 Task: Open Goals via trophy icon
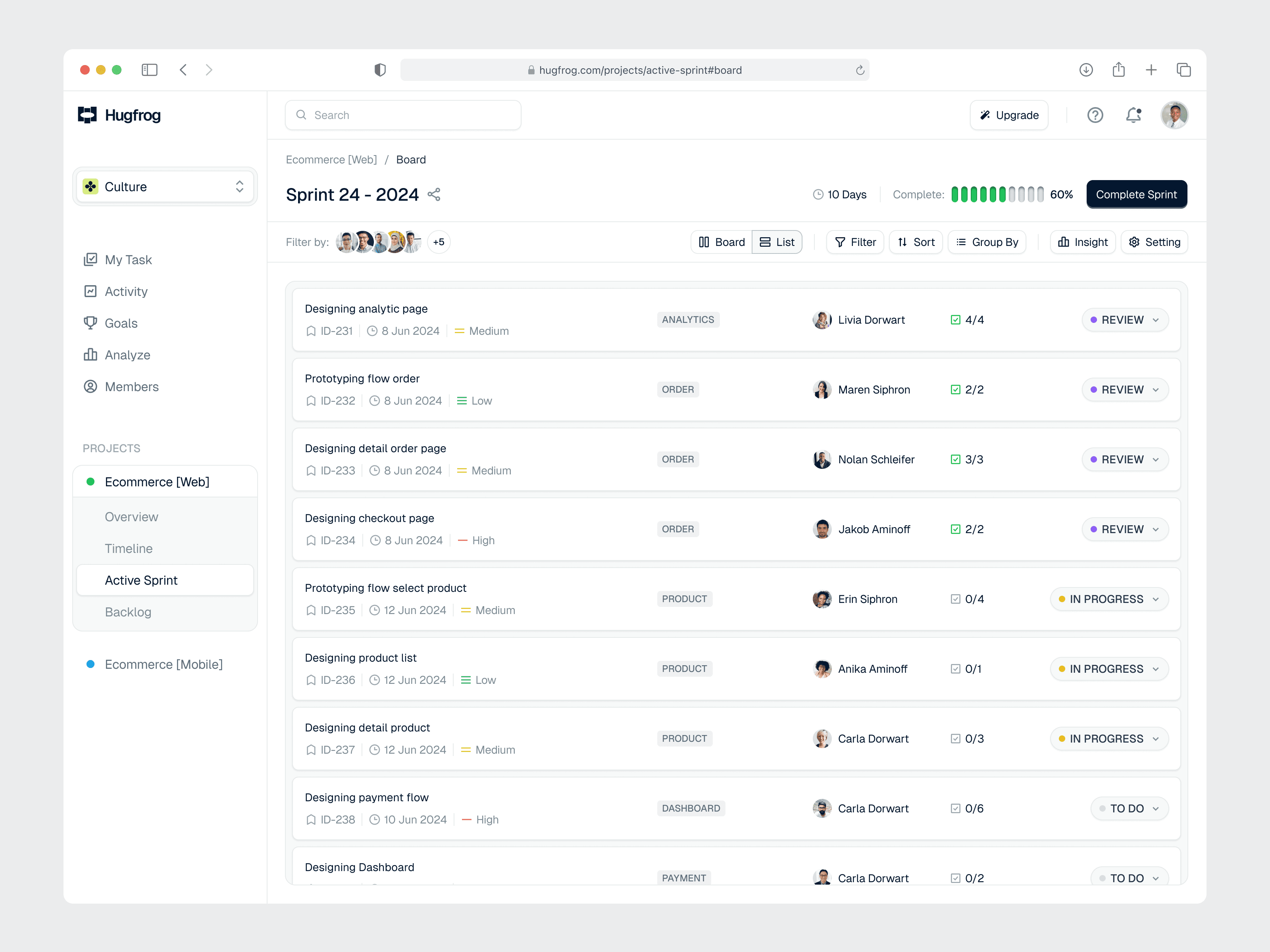coord(91,323)
